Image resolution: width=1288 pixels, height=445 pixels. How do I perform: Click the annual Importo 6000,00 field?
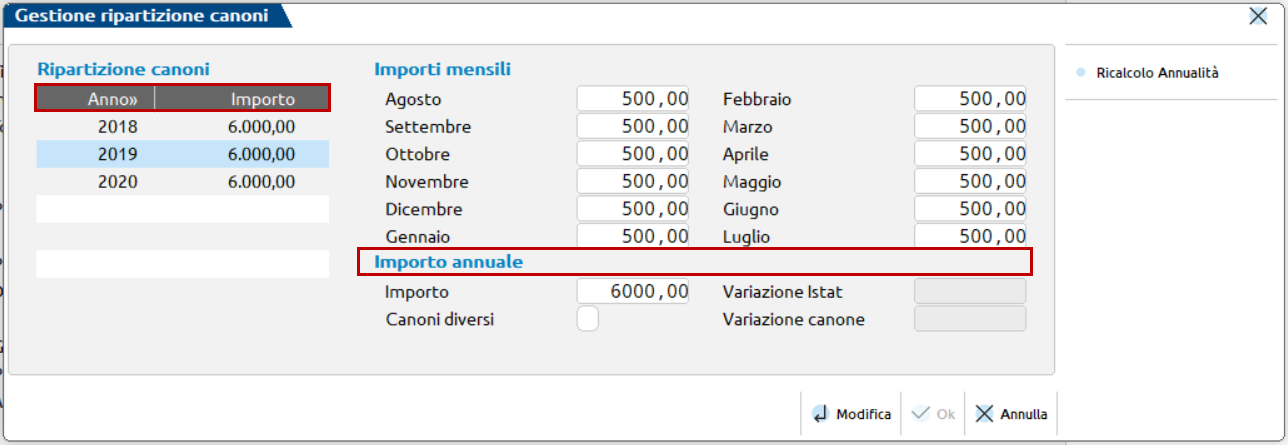(632, 292)
